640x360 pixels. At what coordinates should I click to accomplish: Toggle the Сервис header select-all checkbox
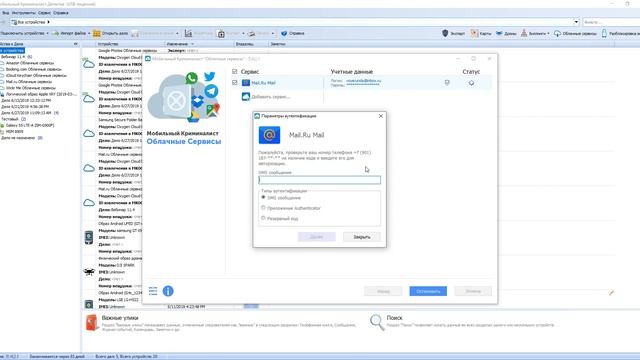(x=234, y=71)
